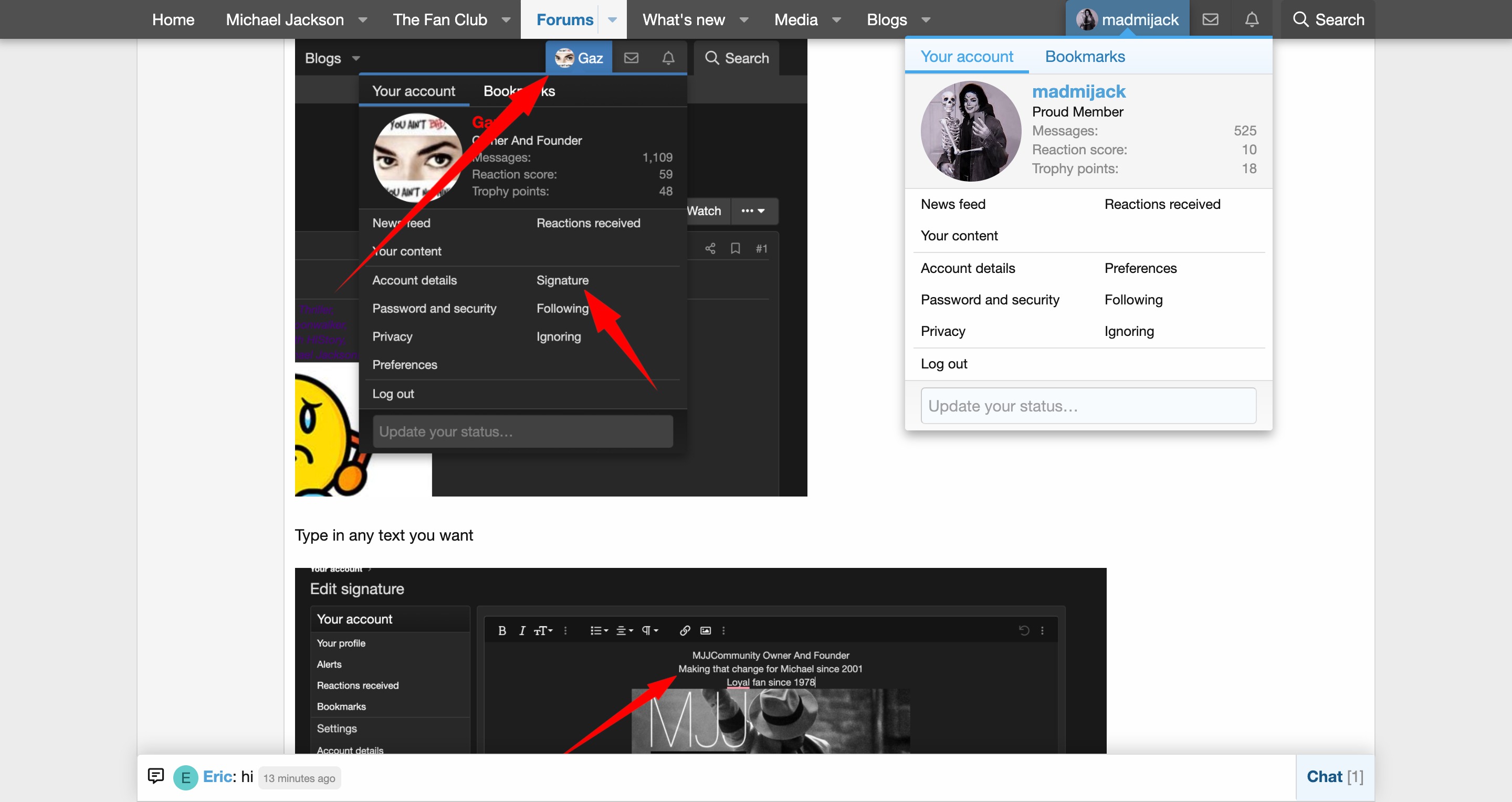Expand the Michael Jackson nav dropdown arrow
This screenshot has width=1512, height=802.
[x=363, y=19]
